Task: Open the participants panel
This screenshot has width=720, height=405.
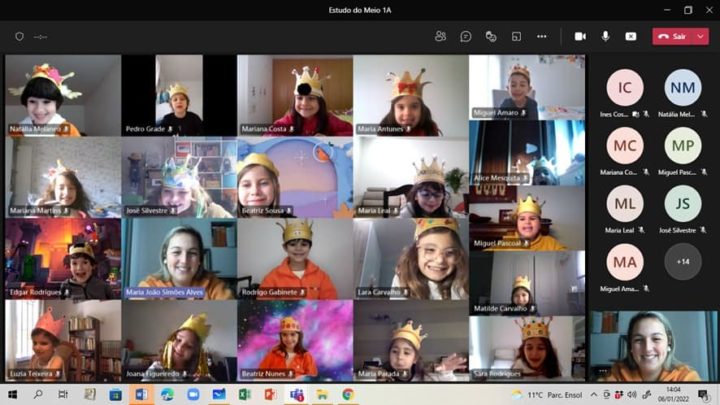Action: pos(440,36)
